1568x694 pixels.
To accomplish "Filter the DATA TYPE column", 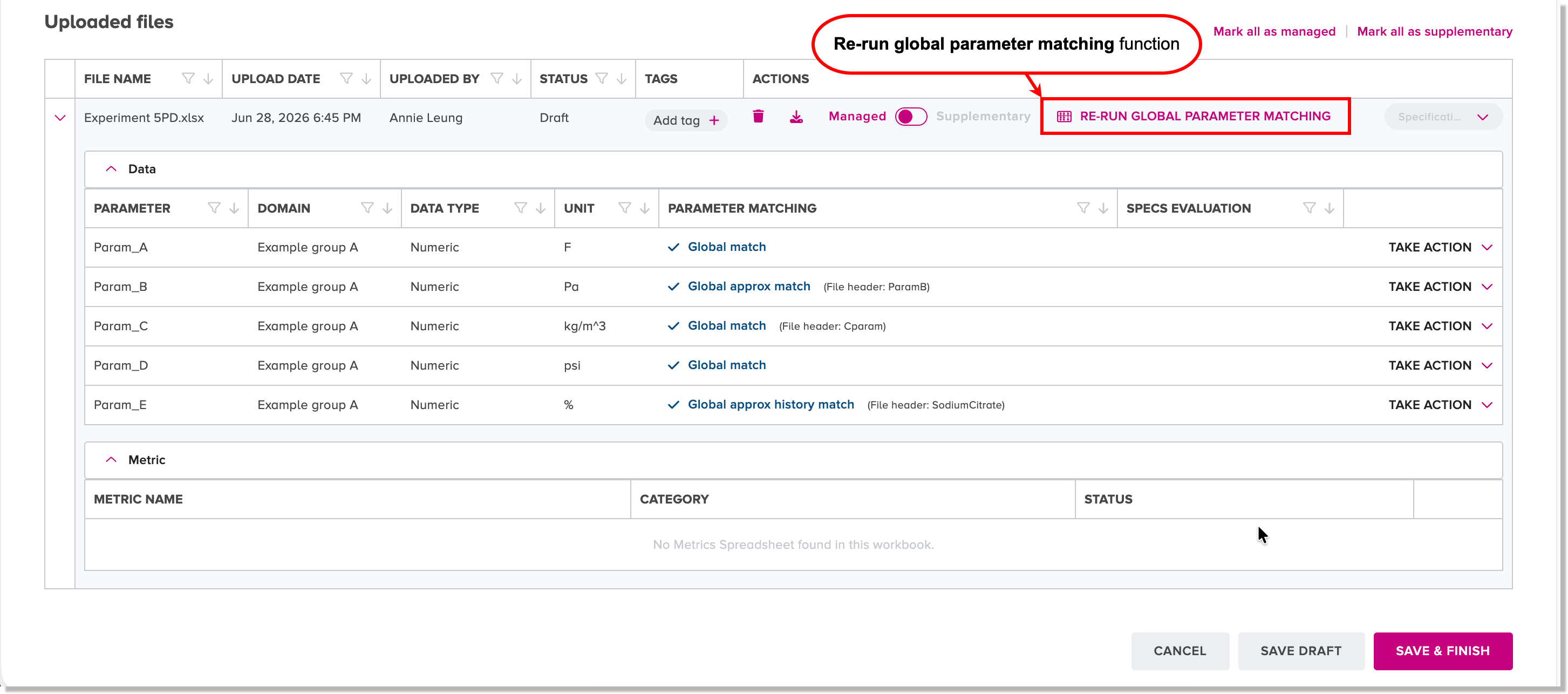I will pyautogui.click(x=521, y=208).
